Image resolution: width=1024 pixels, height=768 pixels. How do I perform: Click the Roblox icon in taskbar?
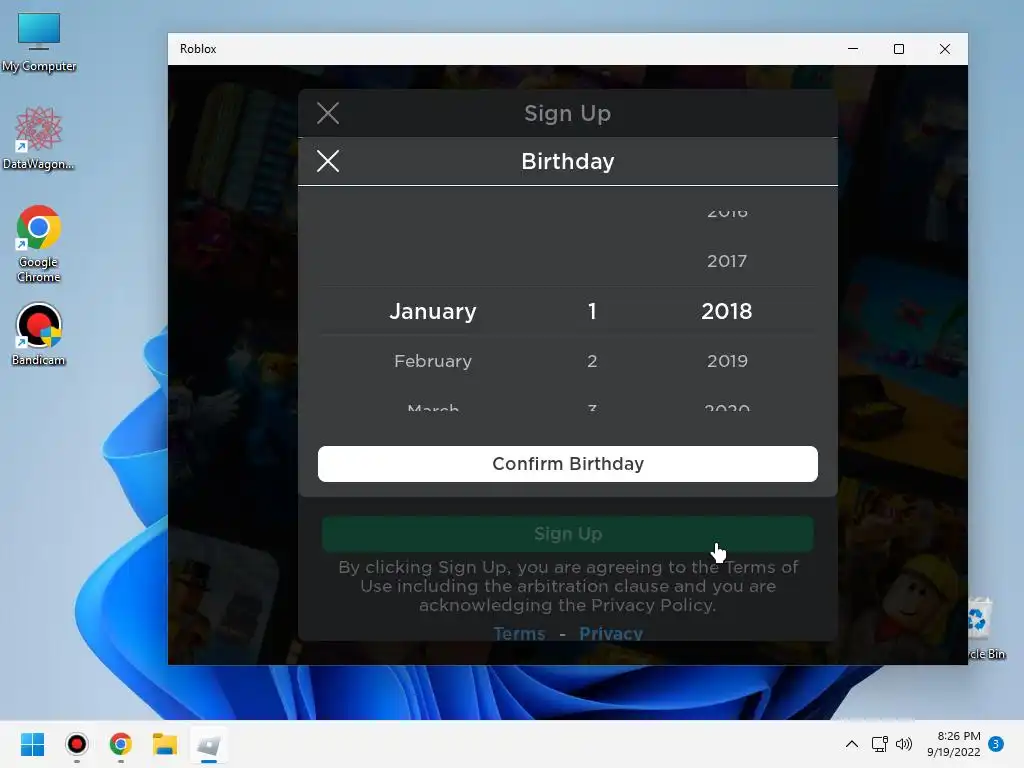click(209, 744)
